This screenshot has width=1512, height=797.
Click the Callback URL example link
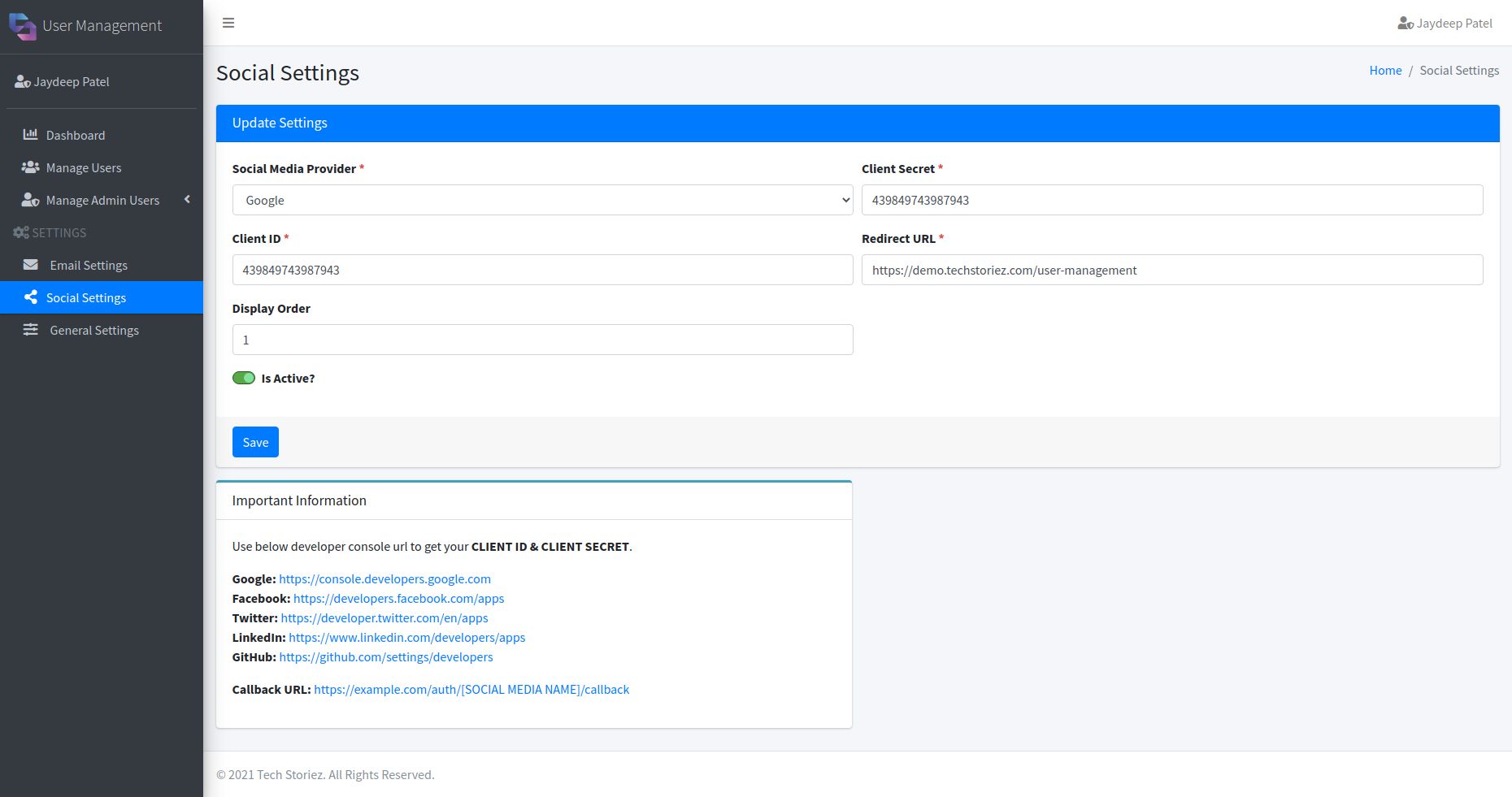[471, 690]
